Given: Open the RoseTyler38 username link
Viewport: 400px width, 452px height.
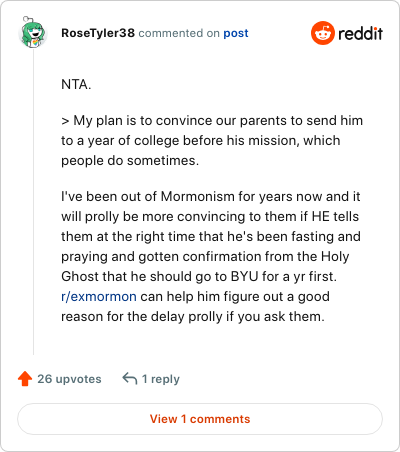Looking at the screenshot, I should [x=98, y=33].
